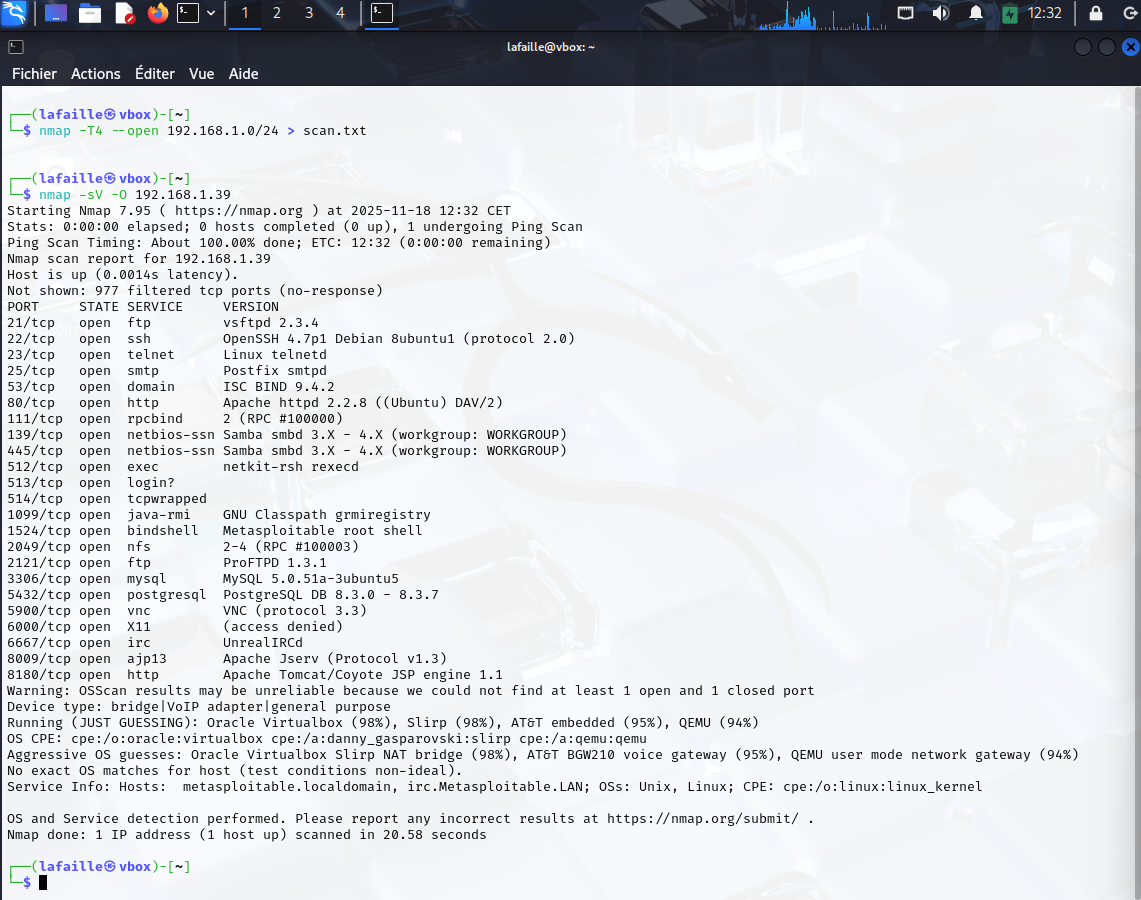Open the text editor from the panel
The height and width of the screenshot is (900, 1141).
click(123, 14)
